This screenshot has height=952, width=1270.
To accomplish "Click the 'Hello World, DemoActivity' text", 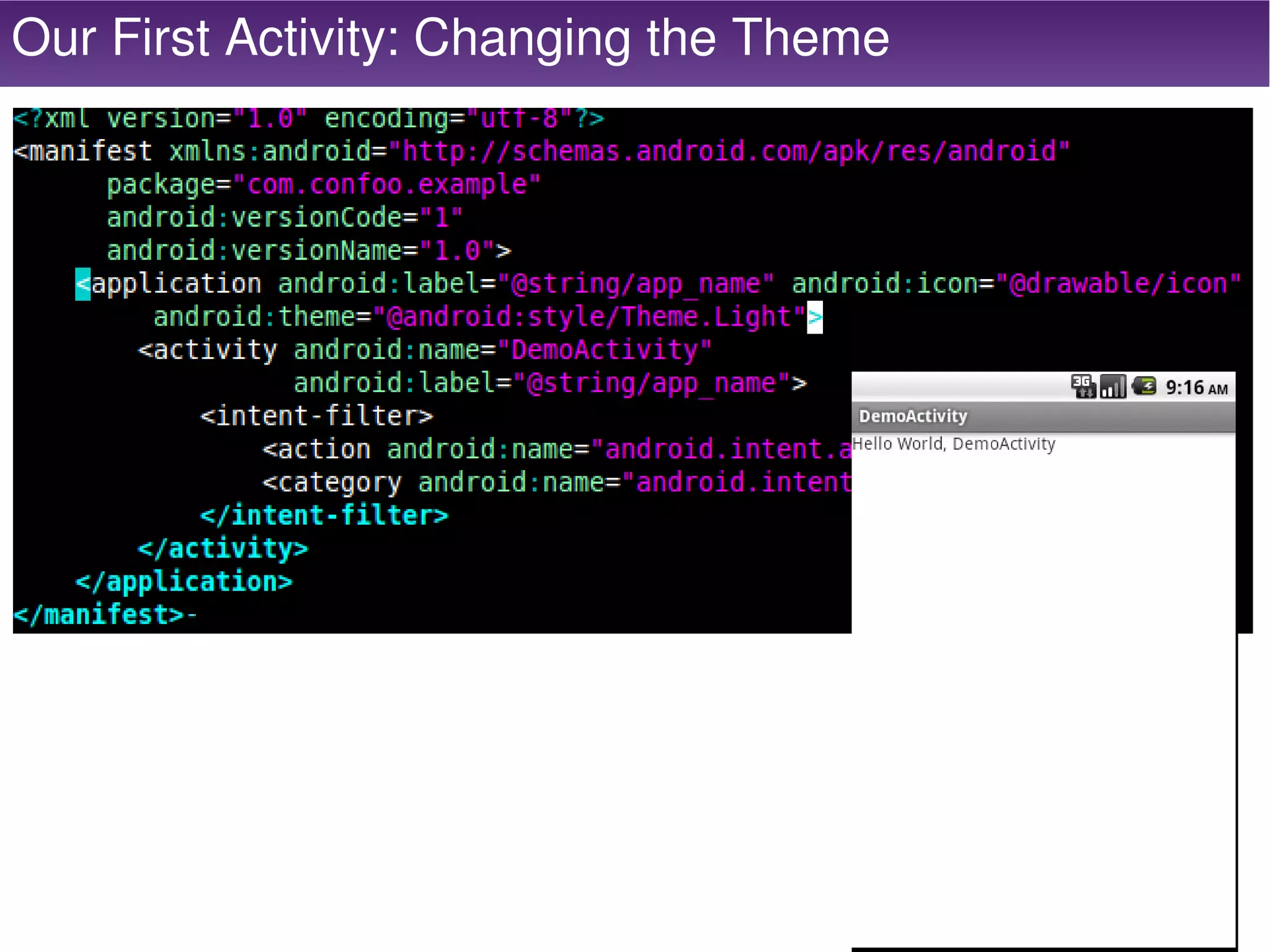I will [x=954, y=444].
